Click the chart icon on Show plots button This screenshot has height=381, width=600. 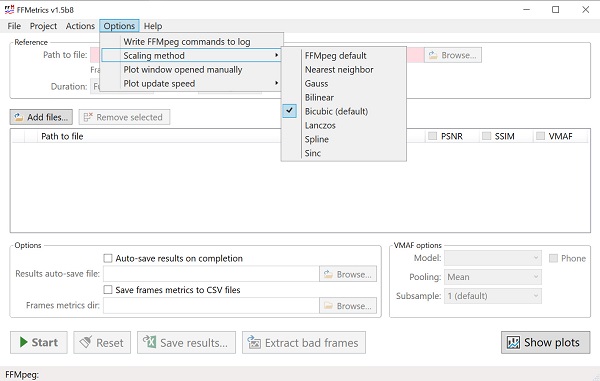click(x=513, y=342)
